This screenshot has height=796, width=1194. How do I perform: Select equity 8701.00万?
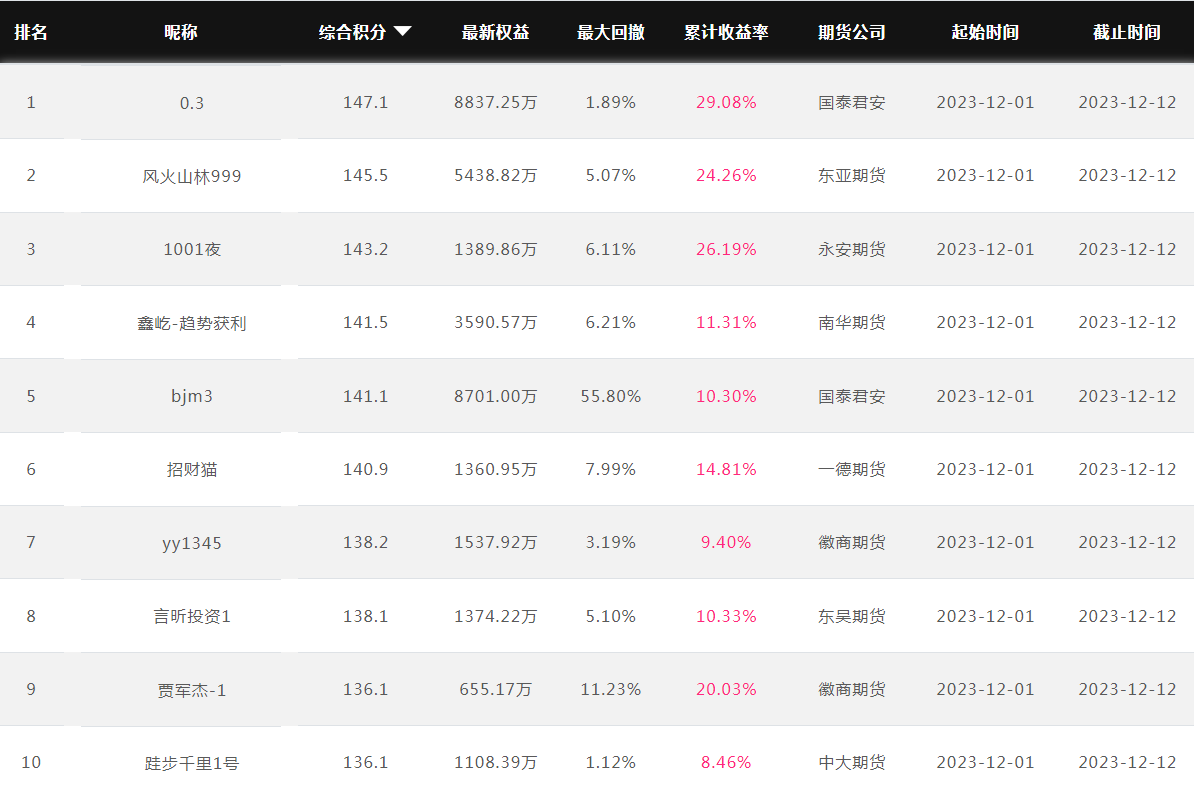(496, 396)
